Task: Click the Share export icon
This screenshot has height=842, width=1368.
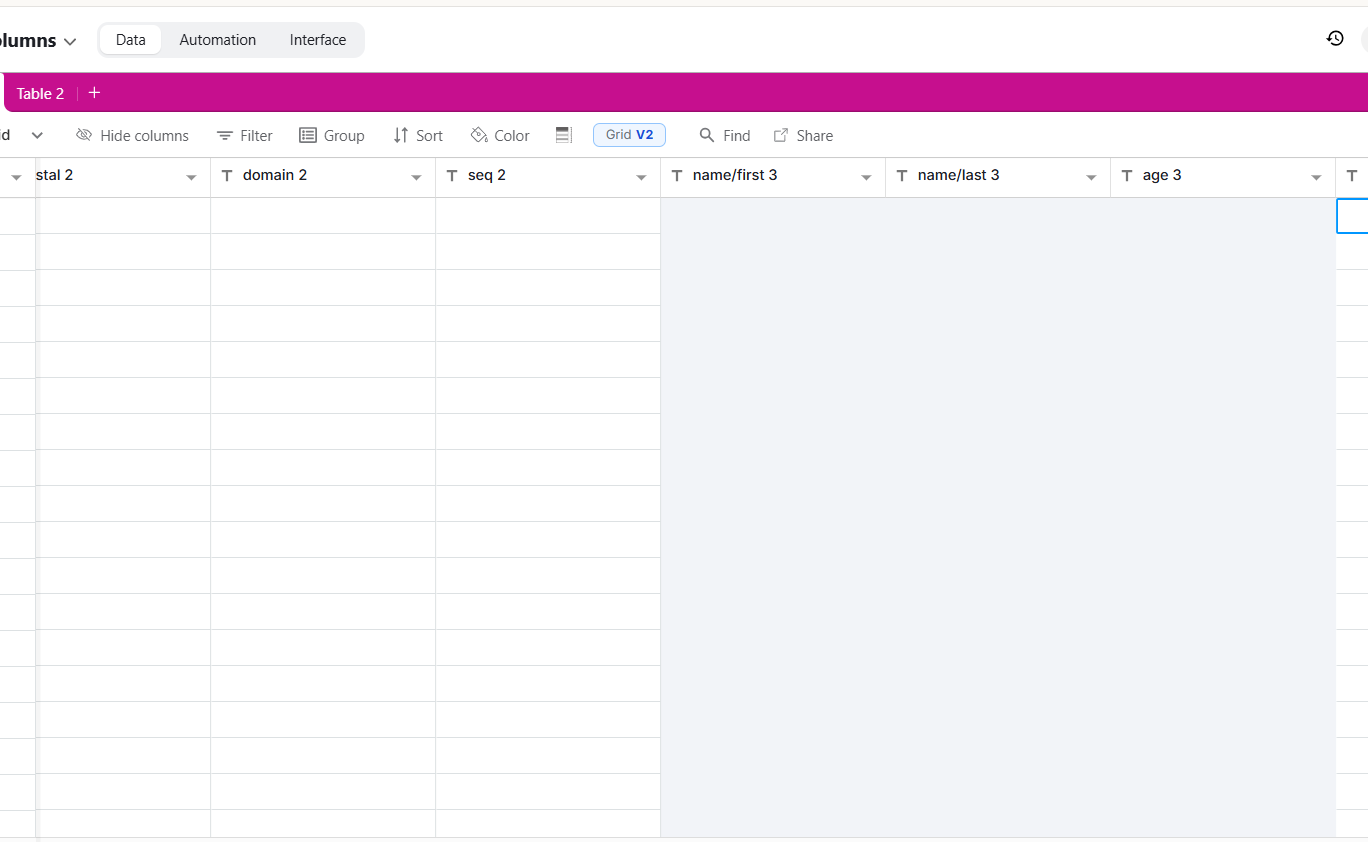Action: pos(781,135)
